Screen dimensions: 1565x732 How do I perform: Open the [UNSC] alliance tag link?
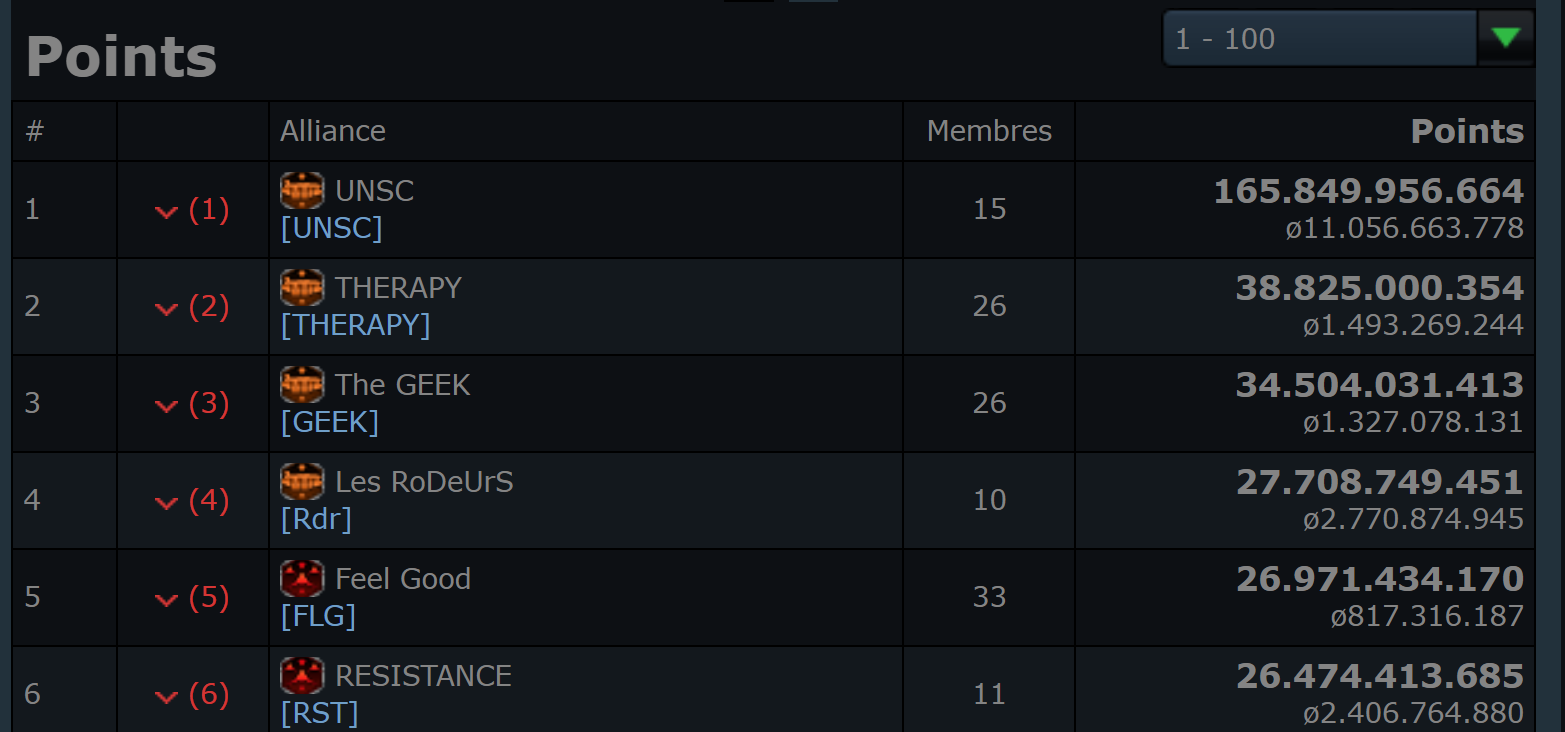(331, 228)
